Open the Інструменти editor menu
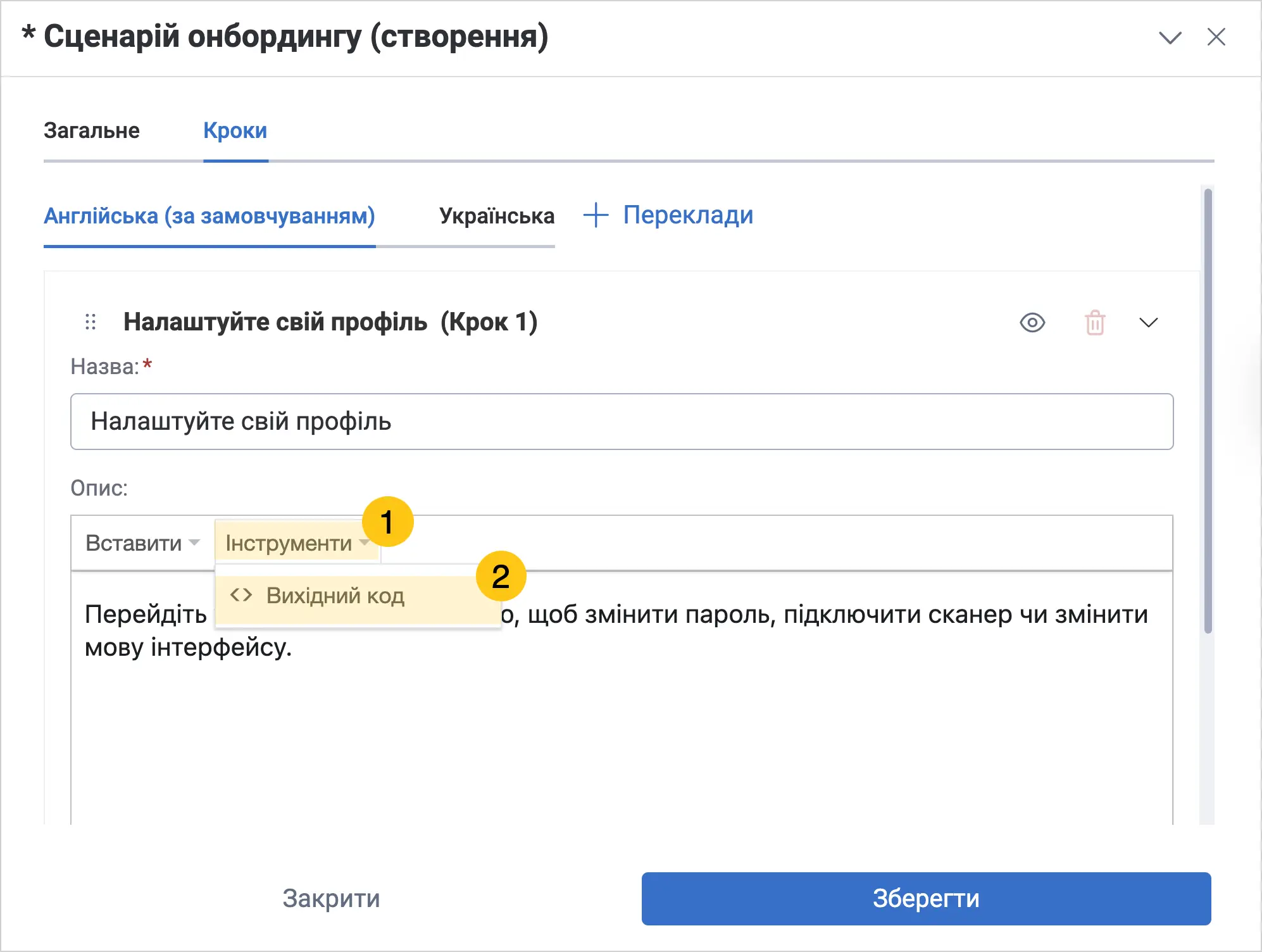Image resolution: width=1262 pixels, height=952 pixels. (x=297, y=543)
